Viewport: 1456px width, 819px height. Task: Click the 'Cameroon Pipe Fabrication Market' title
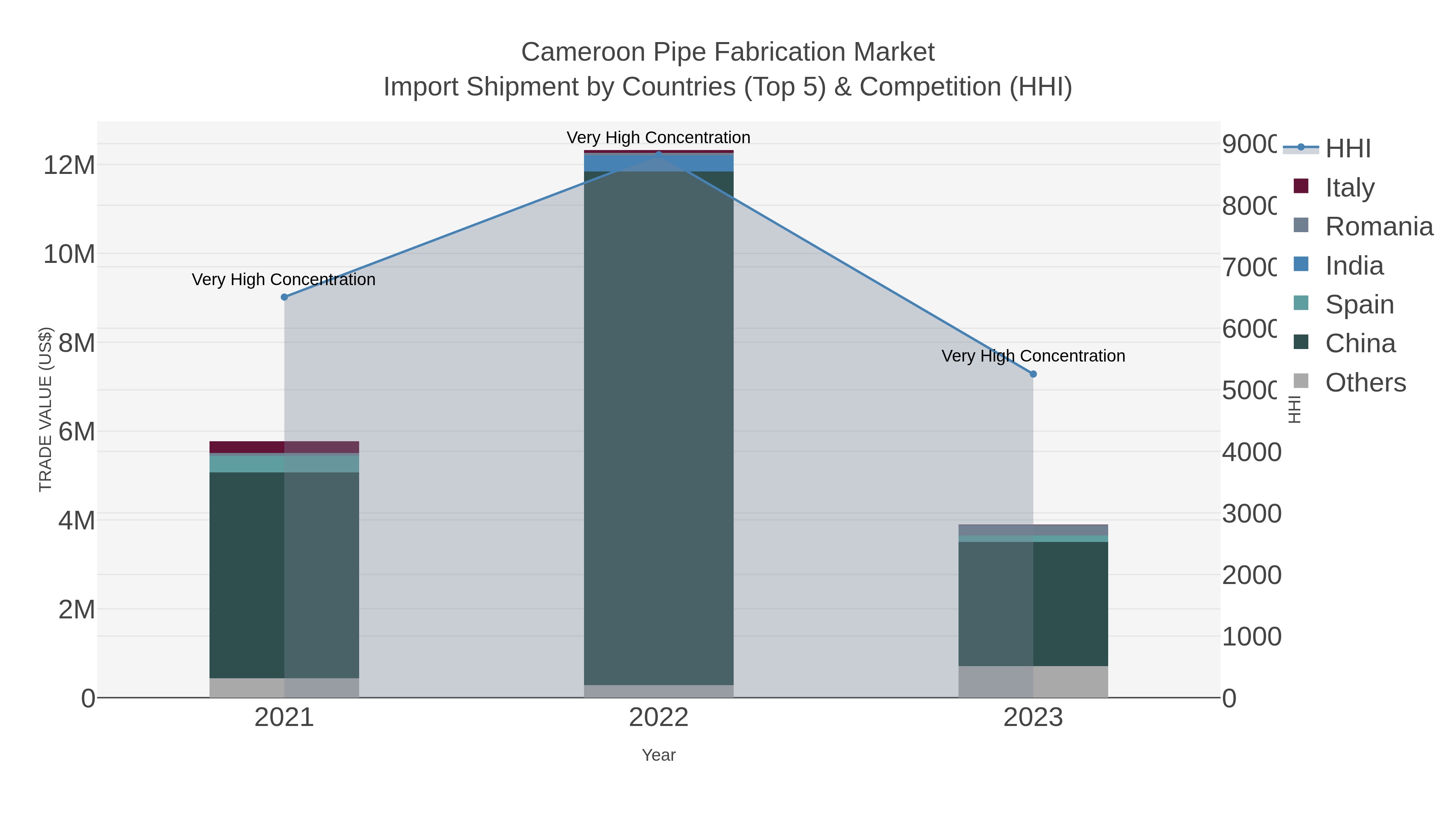coord(728,52)
